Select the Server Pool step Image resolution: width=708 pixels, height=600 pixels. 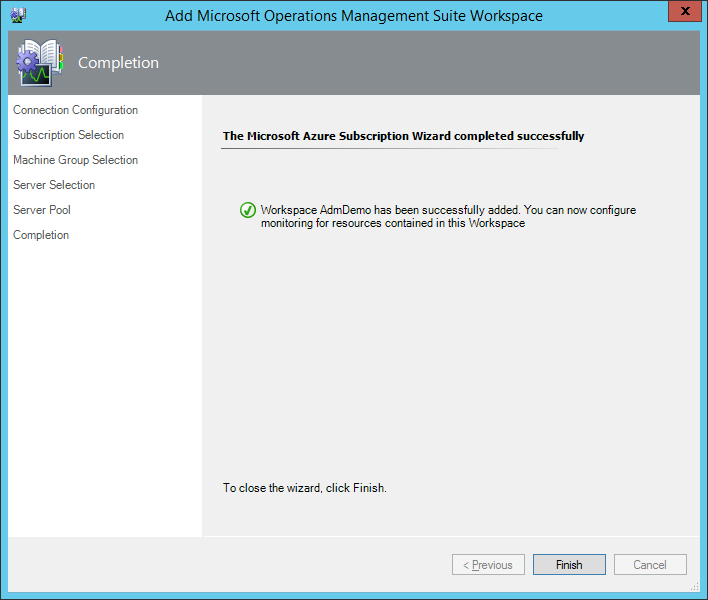tap(42, 209)
